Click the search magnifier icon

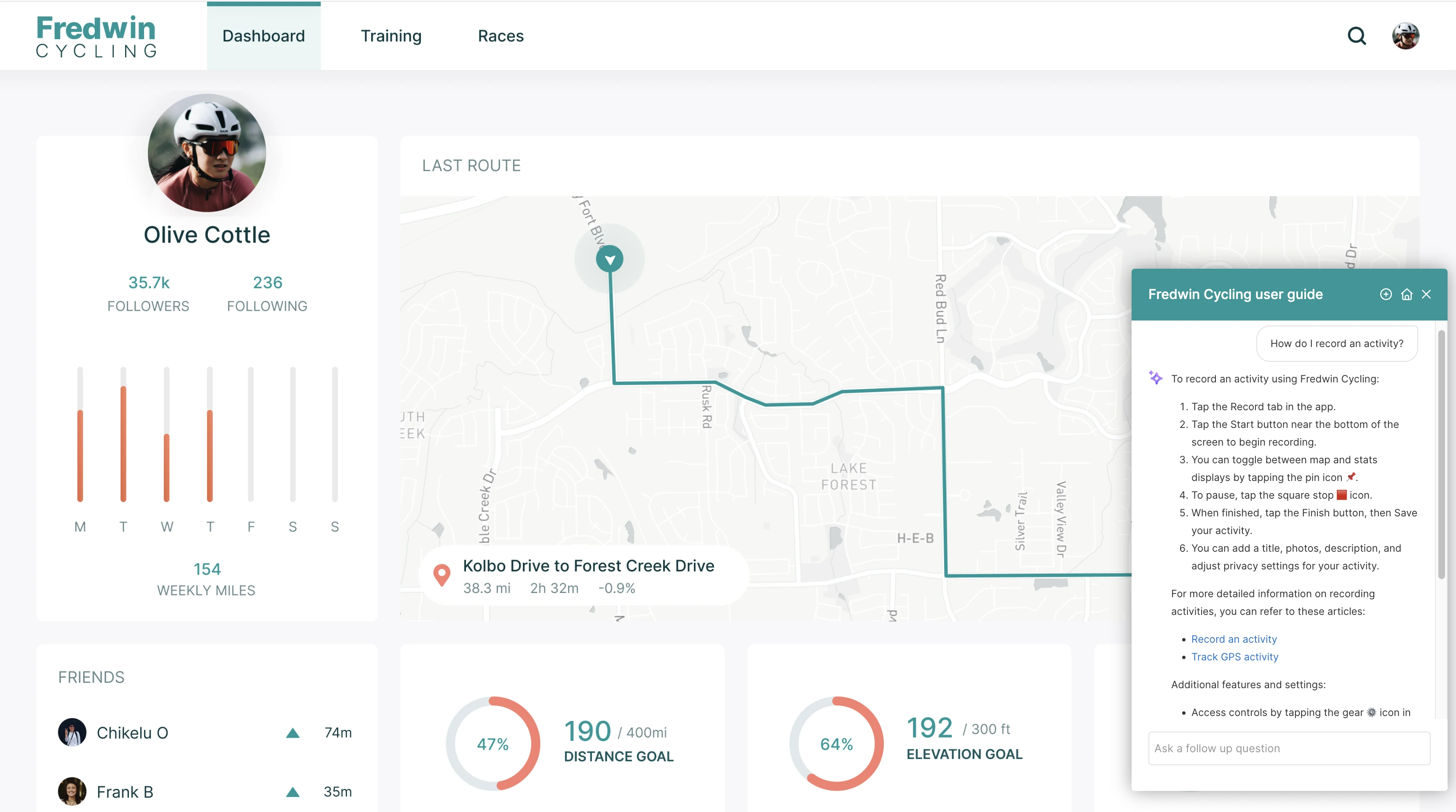(1356, 36)
